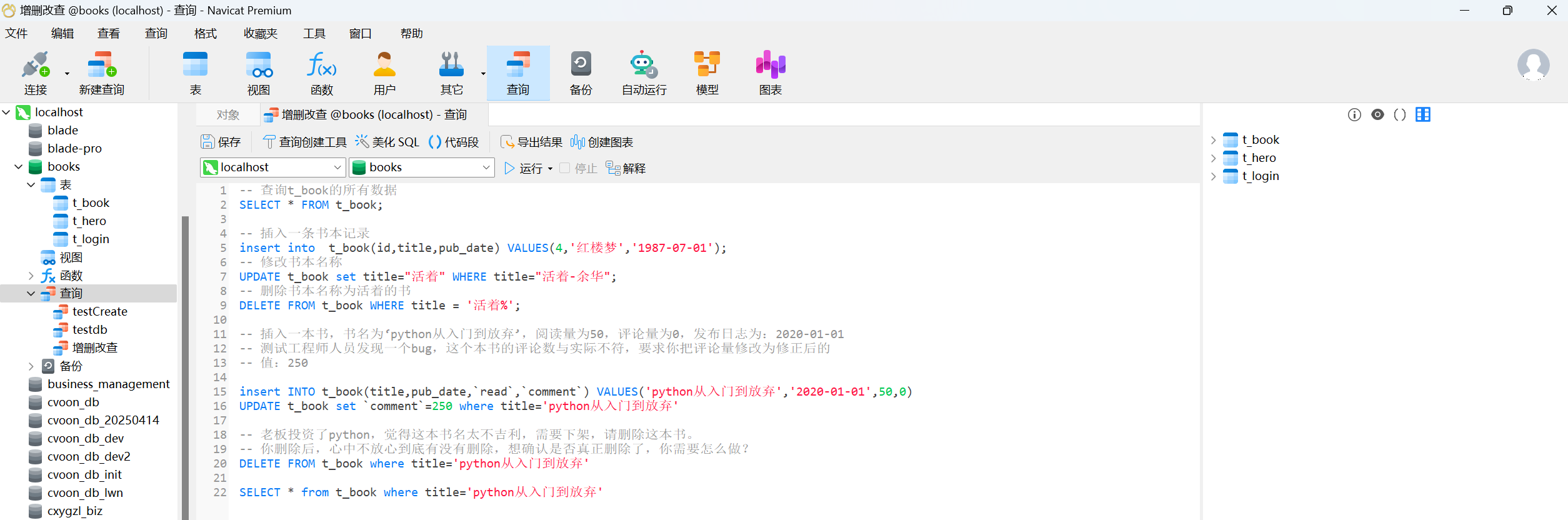Viewport: 1568px width, 520px height.
Task: Open the File (文件) menu
Action: coord(16,33)
